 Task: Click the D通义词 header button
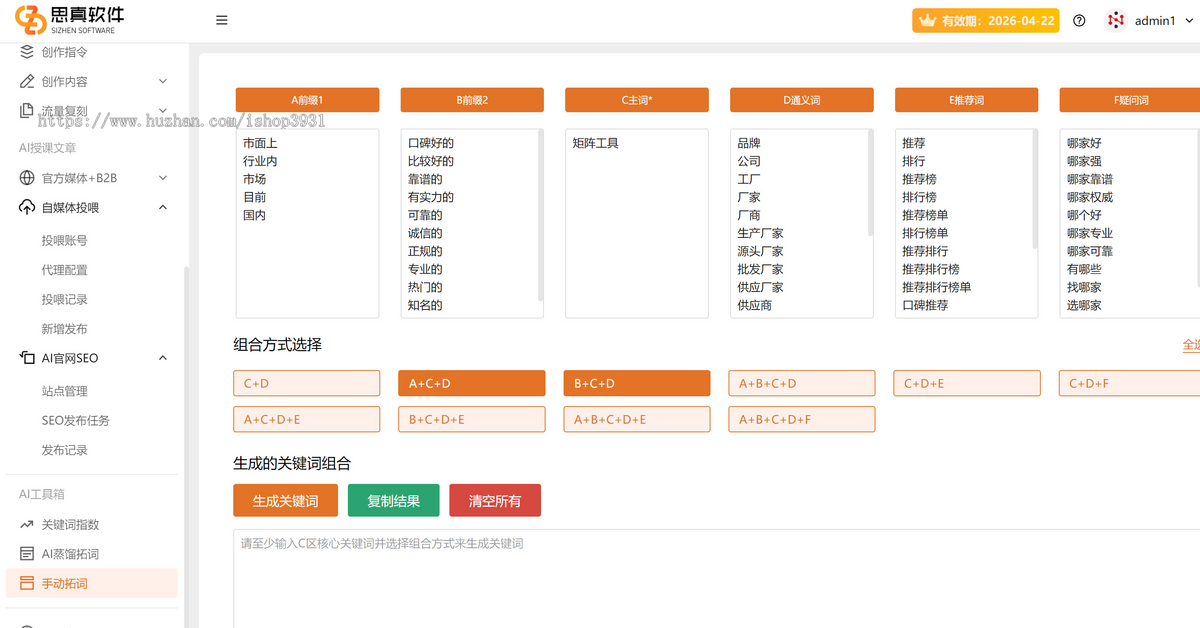point(802,100)
